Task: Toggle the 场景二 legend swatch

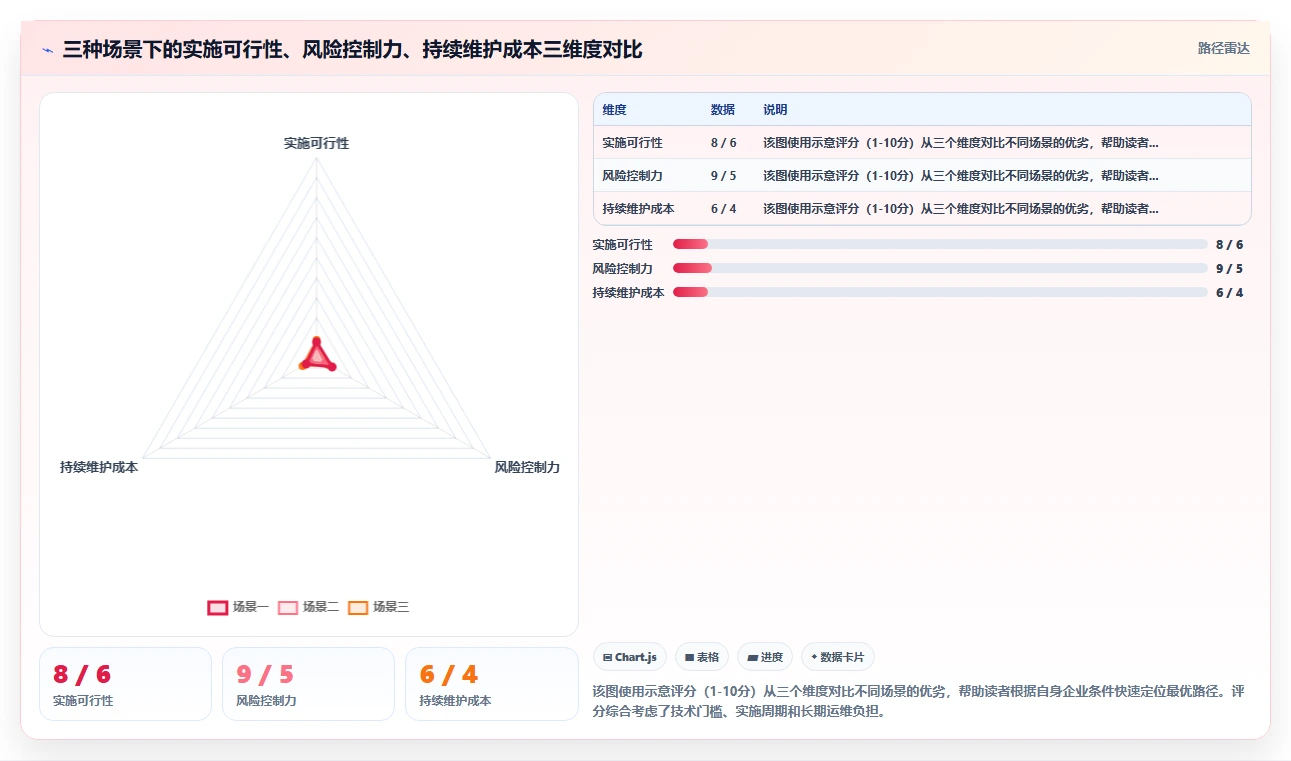Action: tap(287, 607)
